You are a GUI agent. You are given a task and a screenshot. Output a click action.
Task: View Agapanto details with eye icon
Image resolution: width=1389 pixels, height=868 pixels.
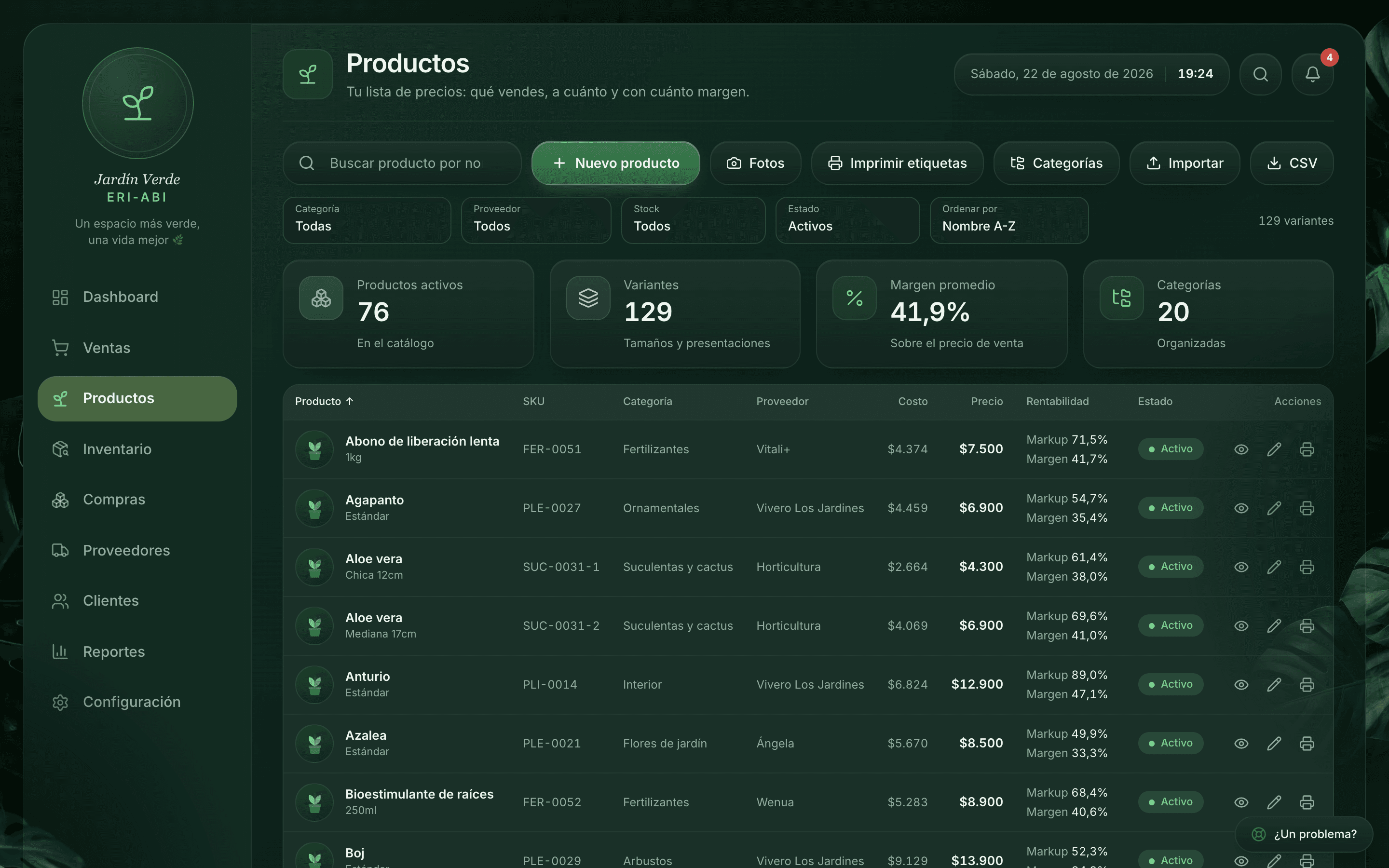[1241, 508]
